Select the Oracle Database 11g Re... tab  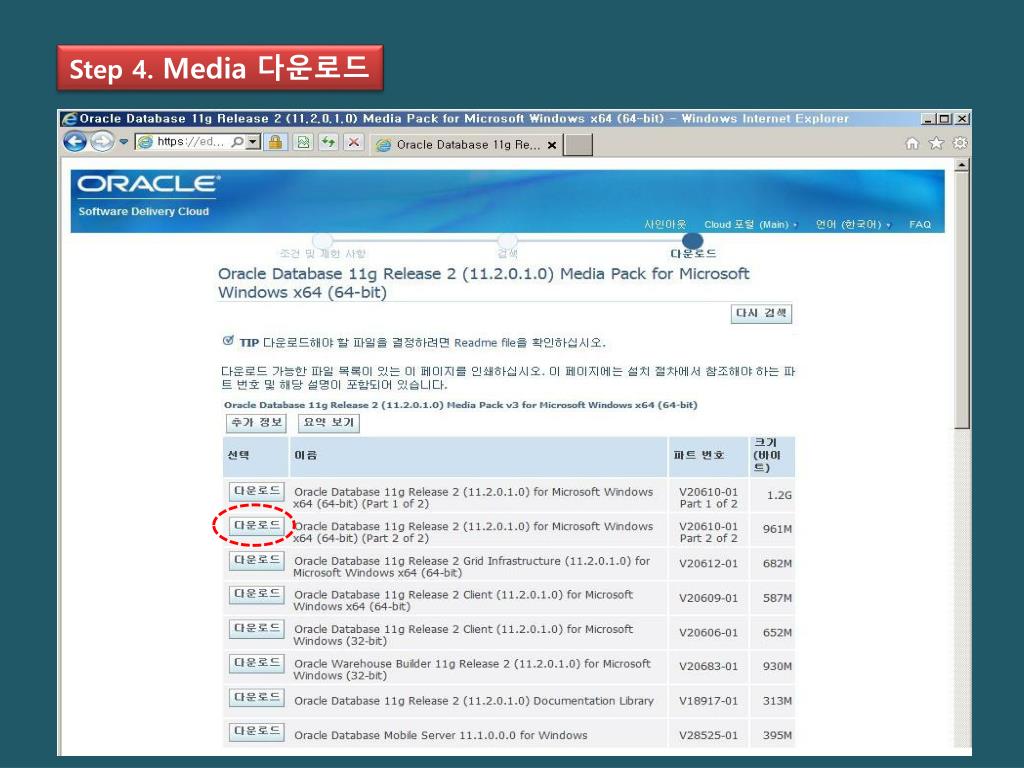point(466,145)
